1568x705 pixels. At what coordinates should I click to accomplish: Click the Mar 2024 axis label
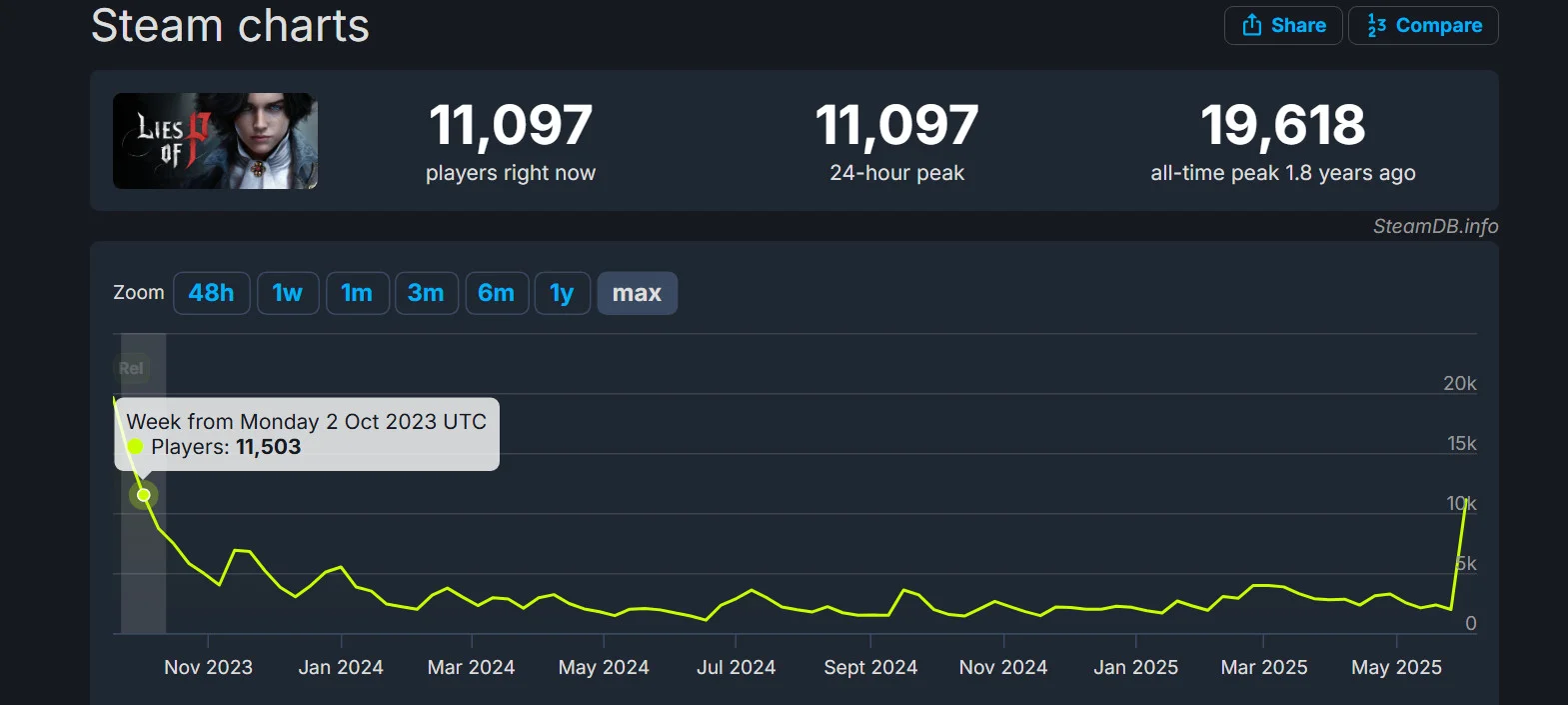coord(471,667)
